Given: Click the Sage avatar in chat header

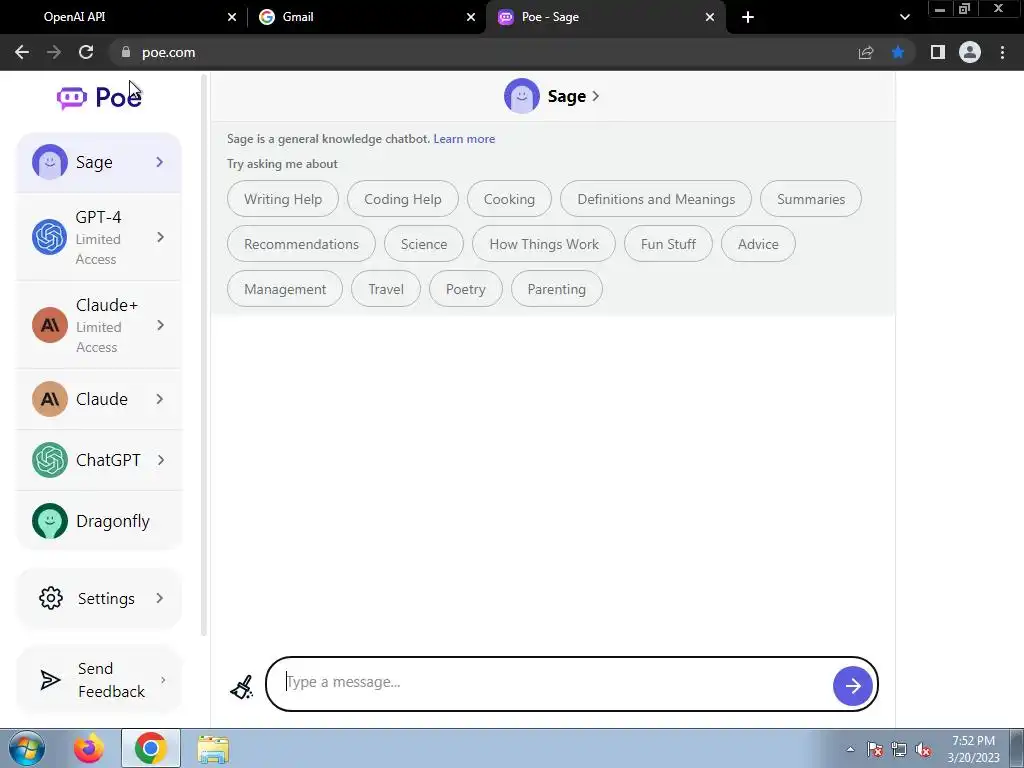Looking at the screenshot, I should [522, 96].
